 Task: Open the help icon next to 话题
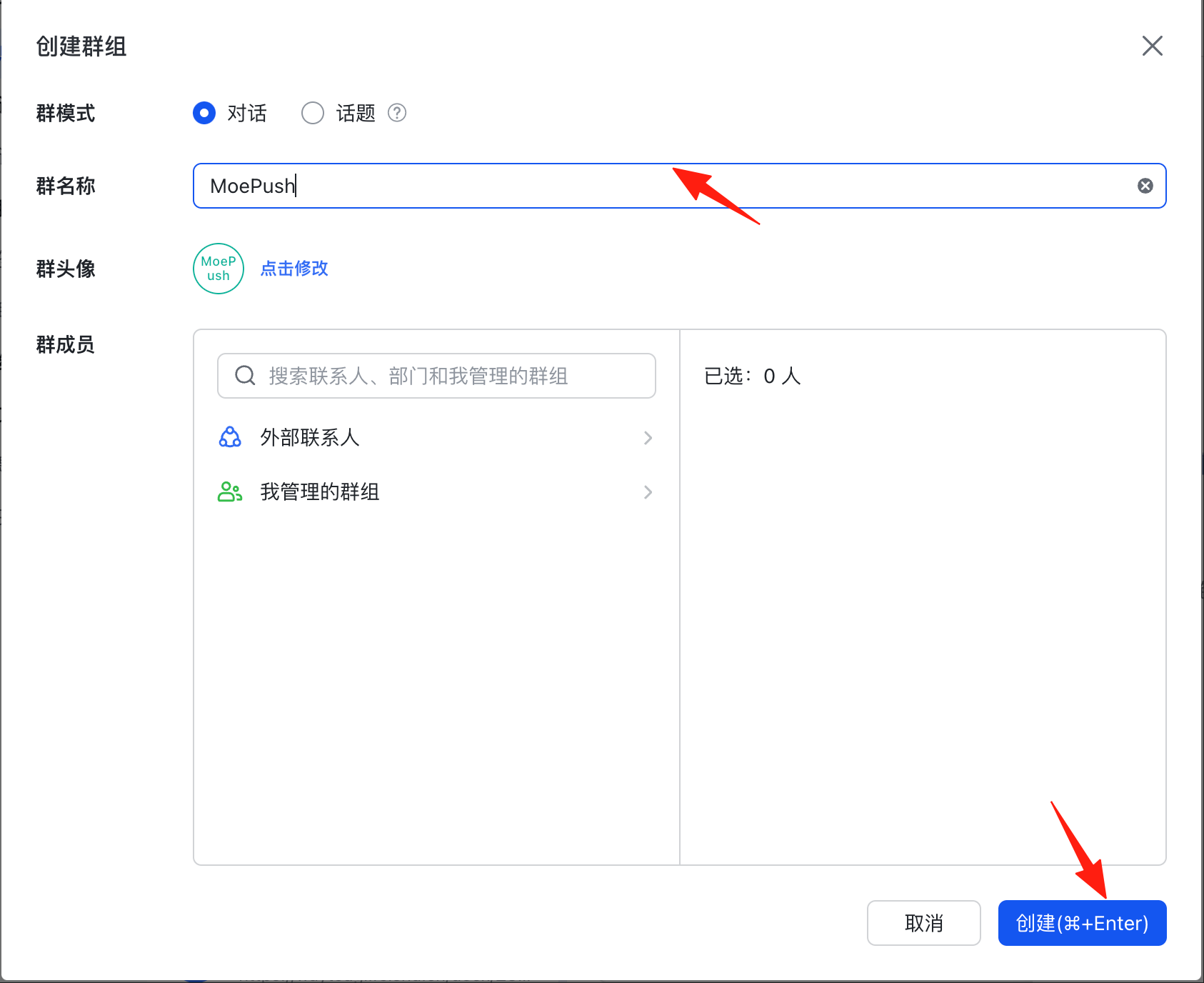coord(397,113)
